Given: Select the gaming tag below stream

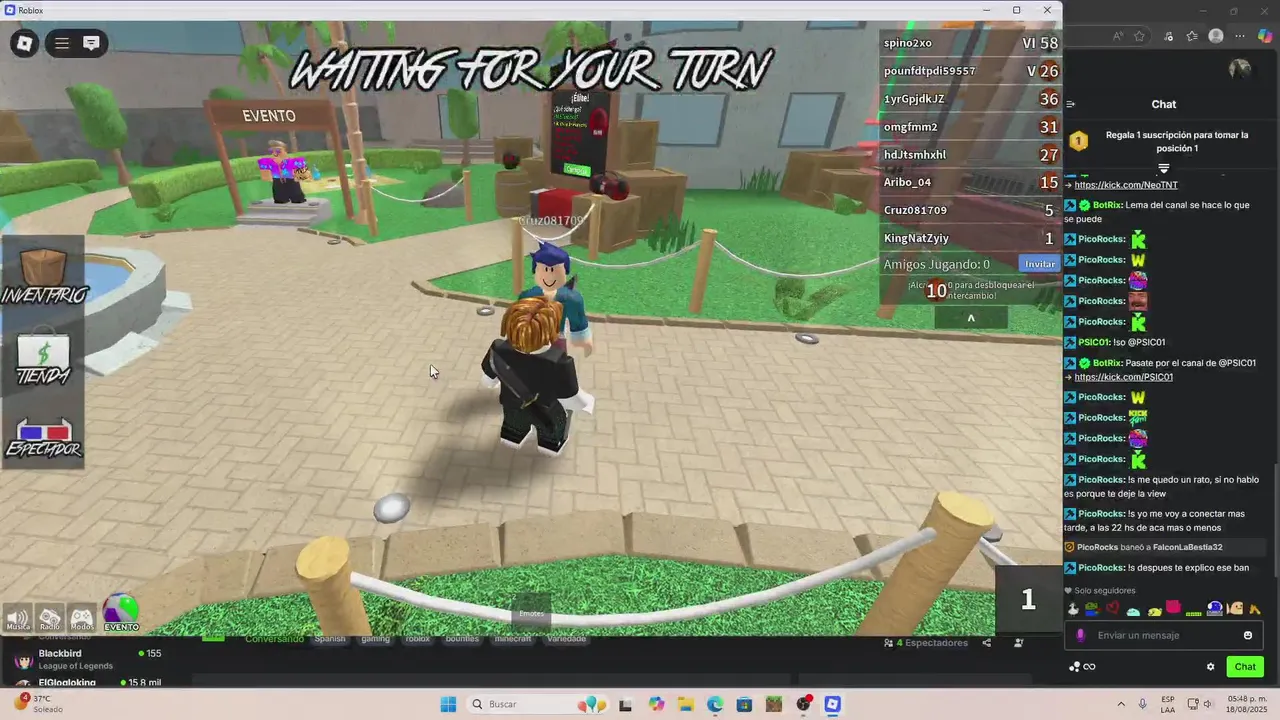Looking at the screenshot, I should click(375, 639).
